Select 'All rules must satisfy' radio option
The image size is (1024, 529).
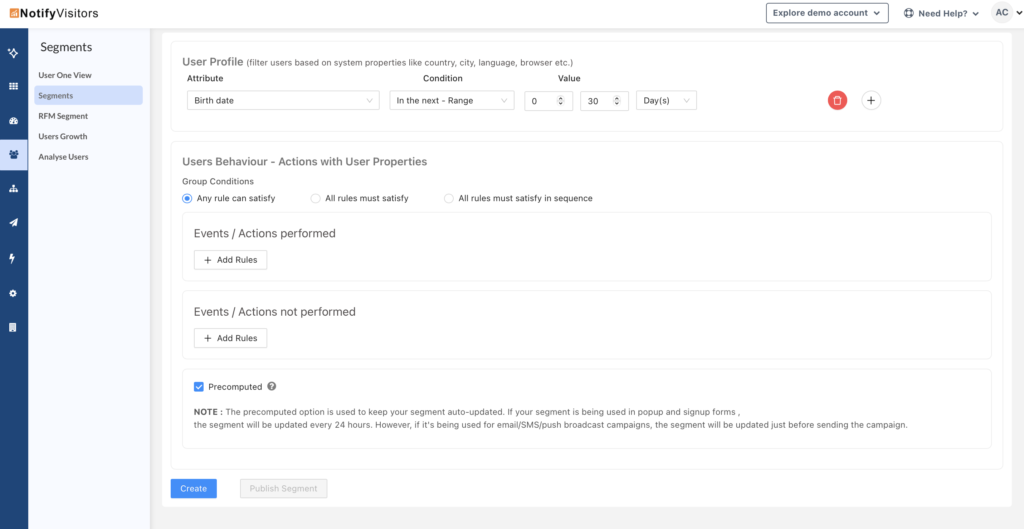(x=316, y=198)
